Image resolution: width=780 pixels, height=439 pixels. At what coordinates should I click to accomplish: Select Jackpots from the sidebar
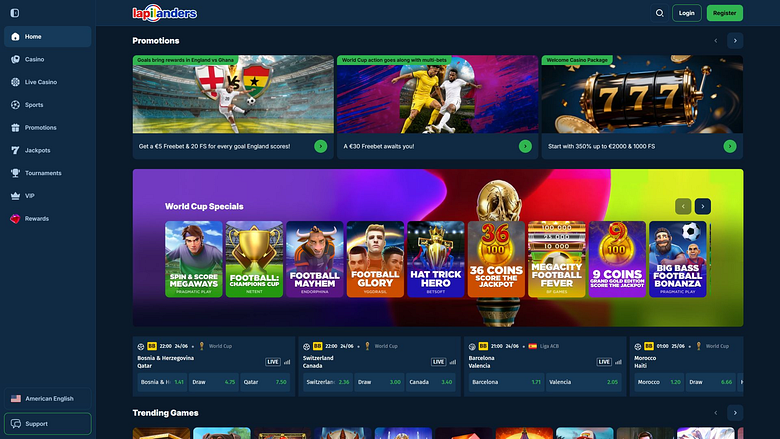coord(48,150)
